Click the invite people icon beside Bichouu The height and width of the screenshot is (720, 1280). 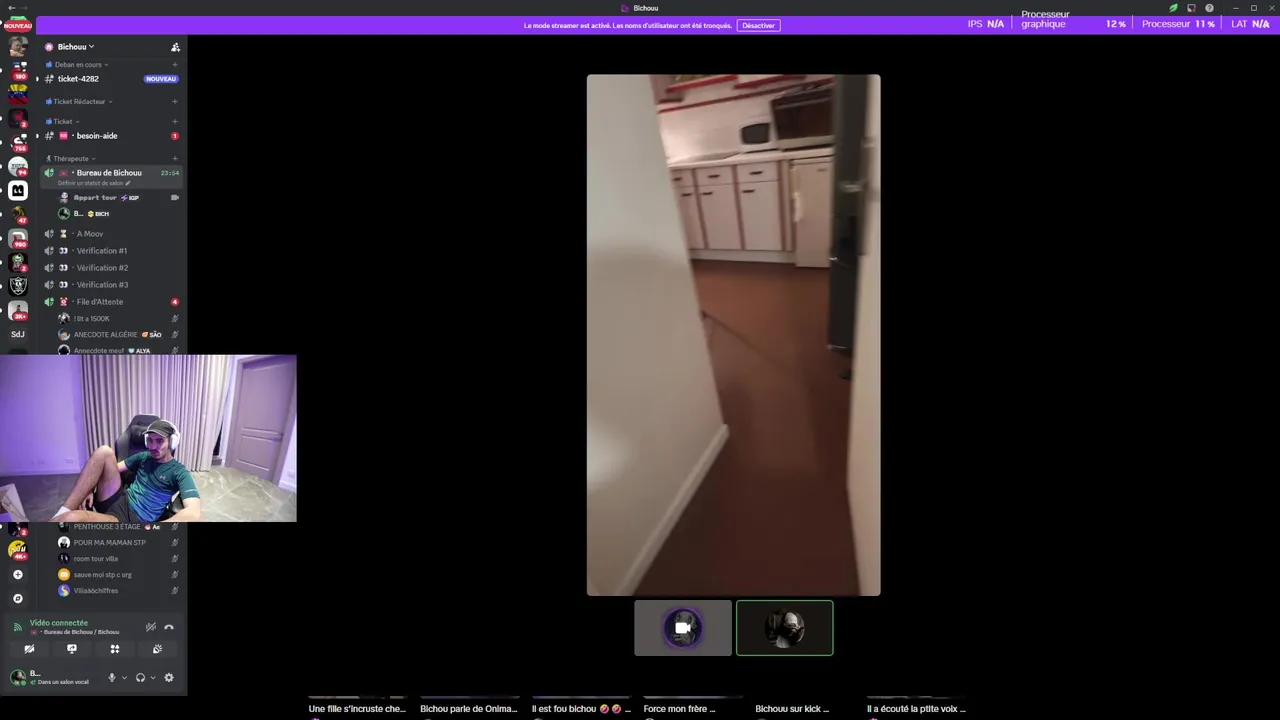tap(175, 47)
